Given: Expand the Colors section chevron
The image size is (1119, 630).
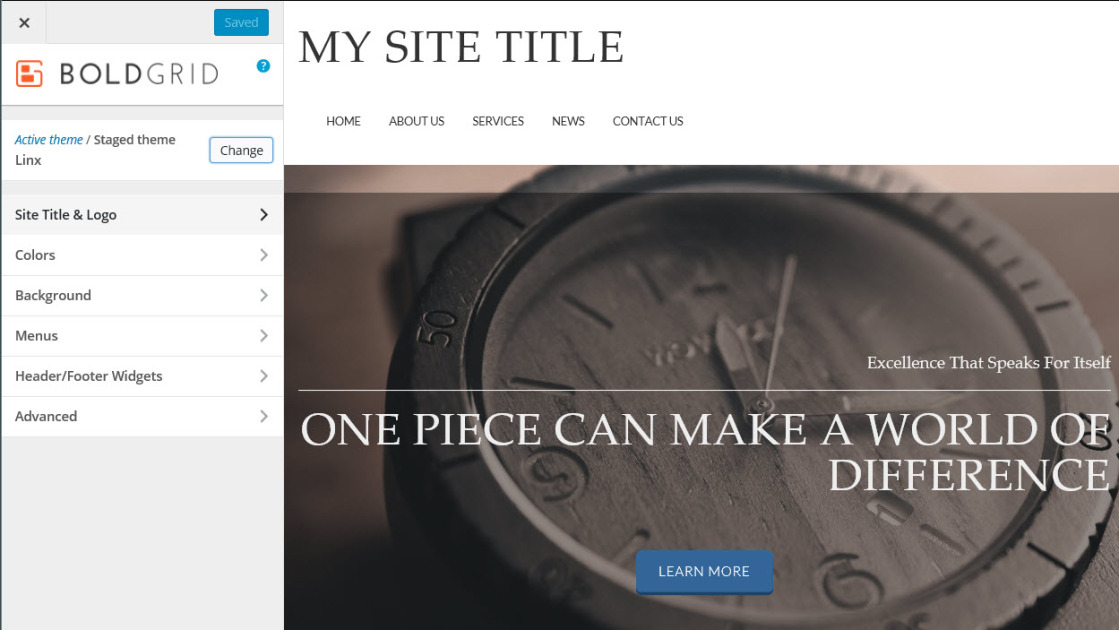Looking at the screenshot, I should click(264, 255).
